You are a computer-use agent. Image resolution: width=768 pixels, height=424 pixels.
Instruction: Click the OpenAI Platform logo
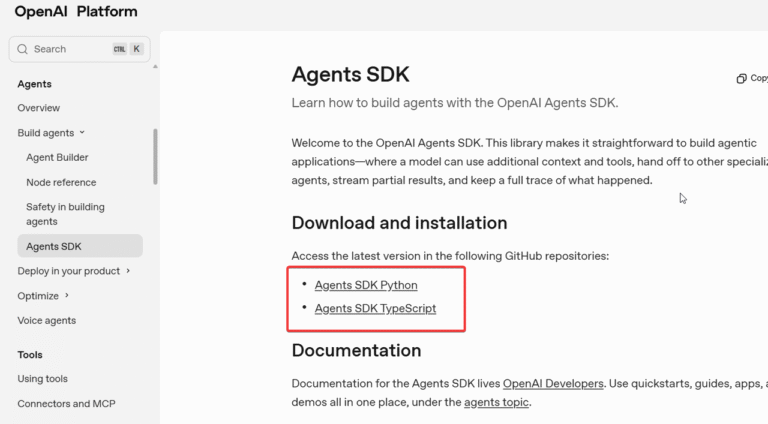(76, 12)
